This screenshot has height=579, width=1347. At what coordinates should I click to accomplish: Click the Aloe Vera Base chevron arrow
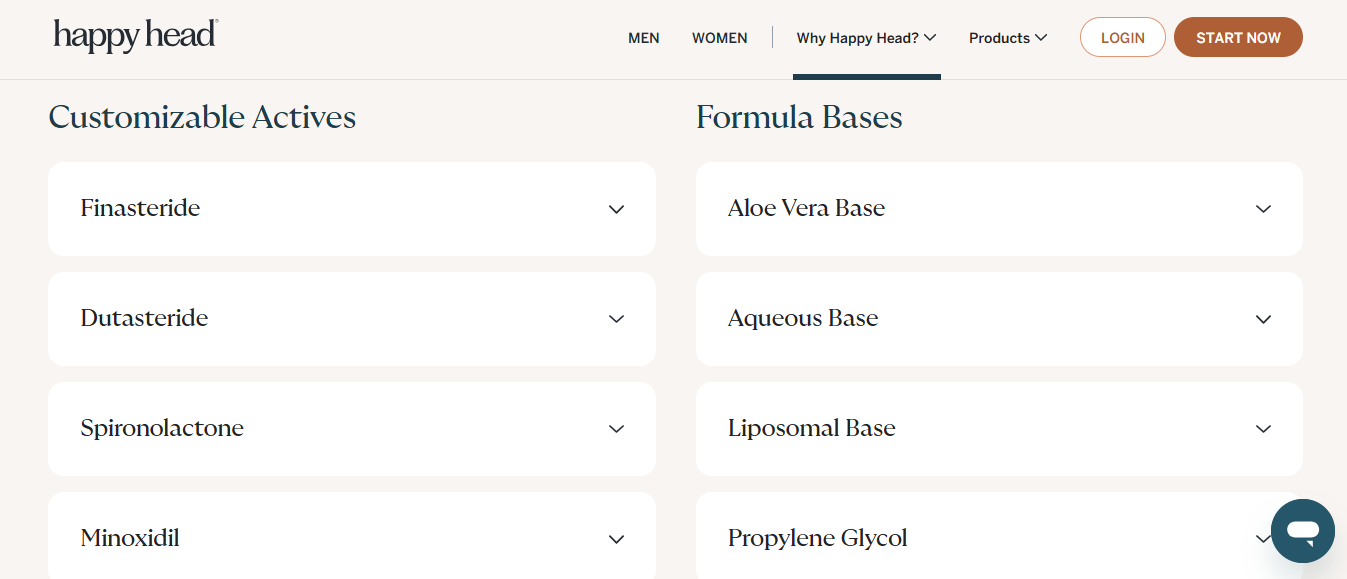[x=1263, y=209]
